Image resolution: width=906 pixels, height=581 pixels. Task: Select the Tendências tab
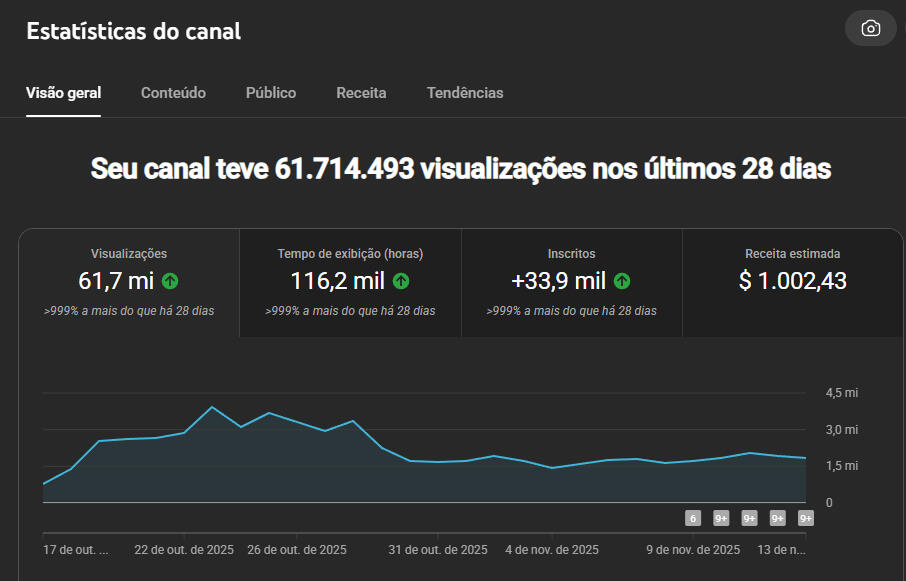pos(465,93)
